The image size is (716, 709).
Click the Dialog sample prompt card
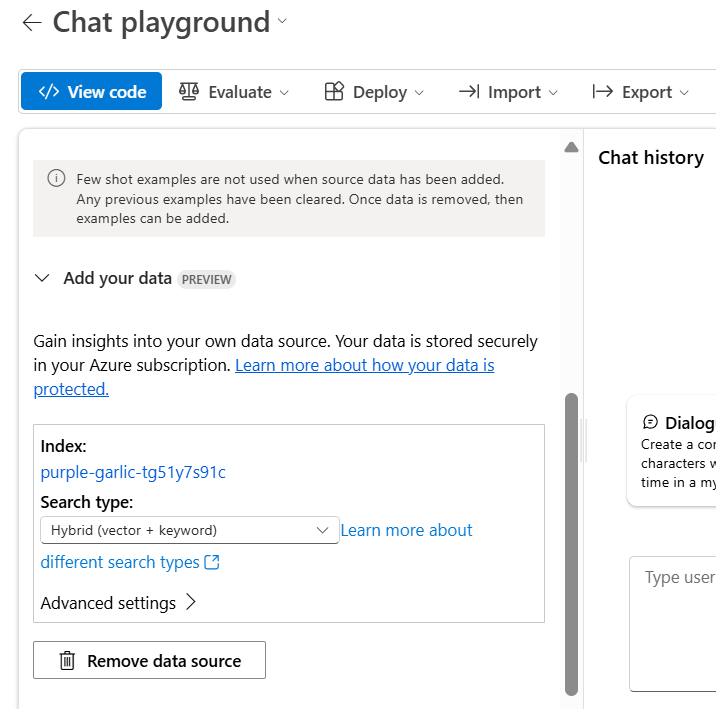tap(671, 451)
